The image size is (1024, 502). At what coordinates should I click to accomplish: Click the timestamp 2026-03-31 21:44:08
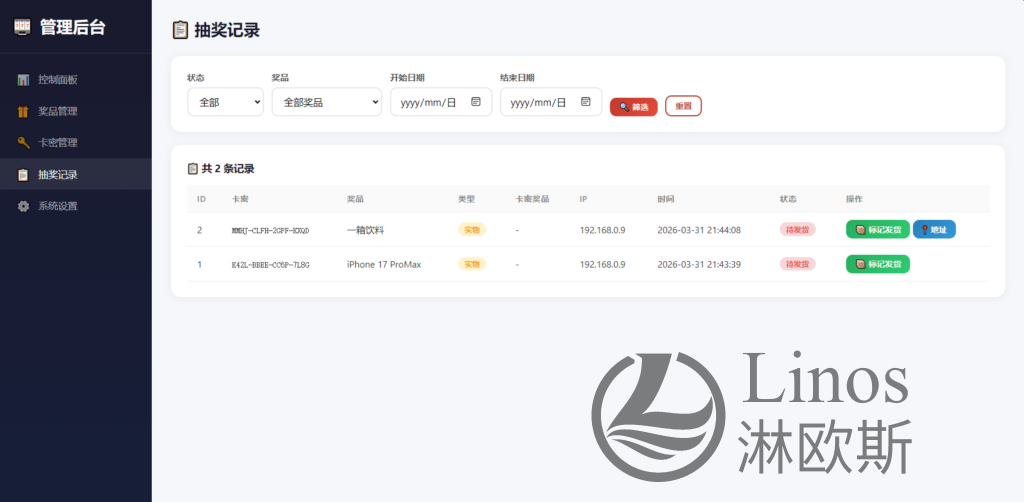699,230
